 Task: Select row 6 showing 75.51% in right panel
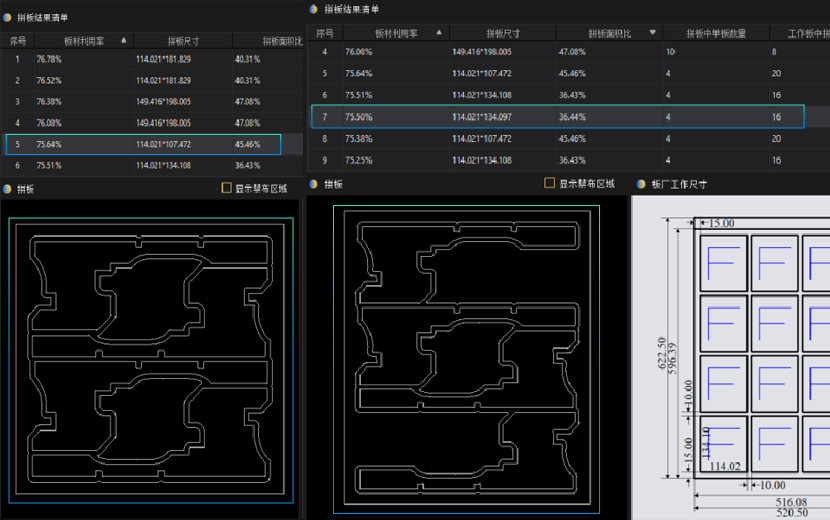569,95
